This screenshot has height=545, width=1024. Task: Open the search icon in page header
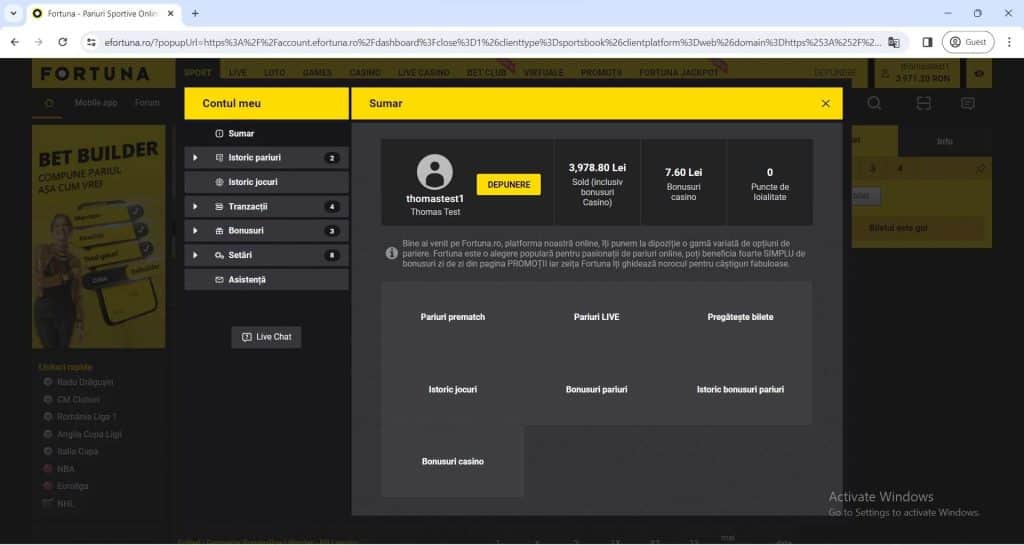(874, 103)
